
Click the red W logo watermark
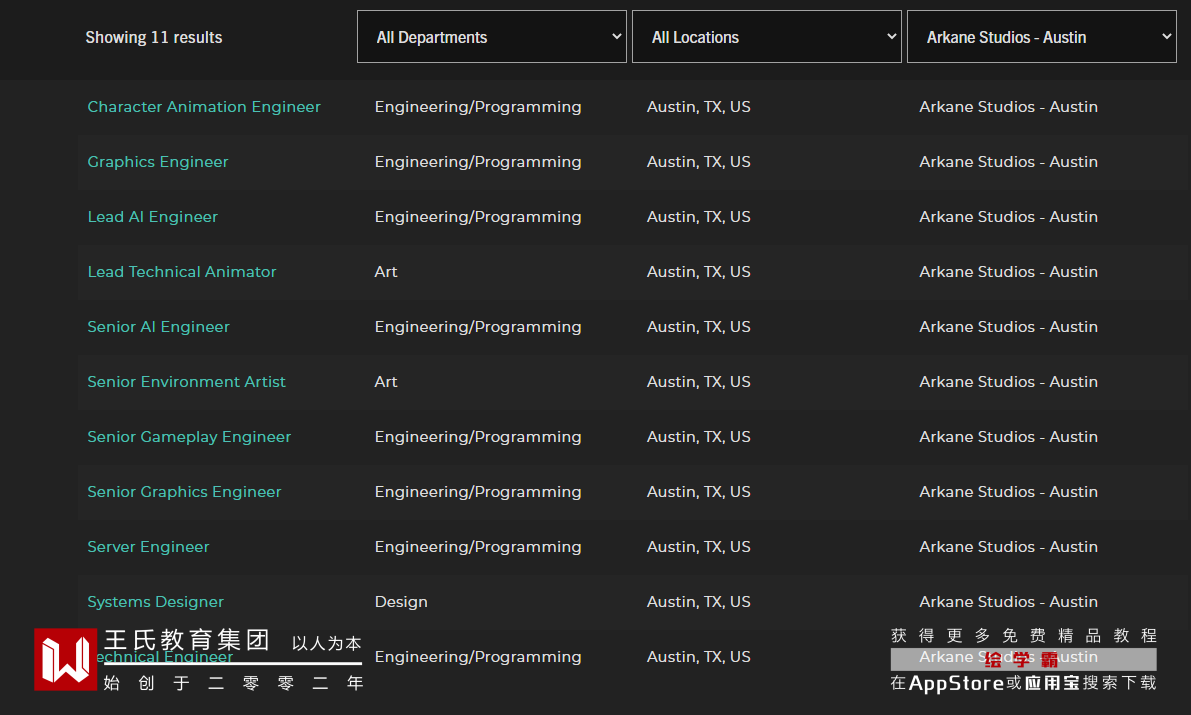(x=65, y=659)
